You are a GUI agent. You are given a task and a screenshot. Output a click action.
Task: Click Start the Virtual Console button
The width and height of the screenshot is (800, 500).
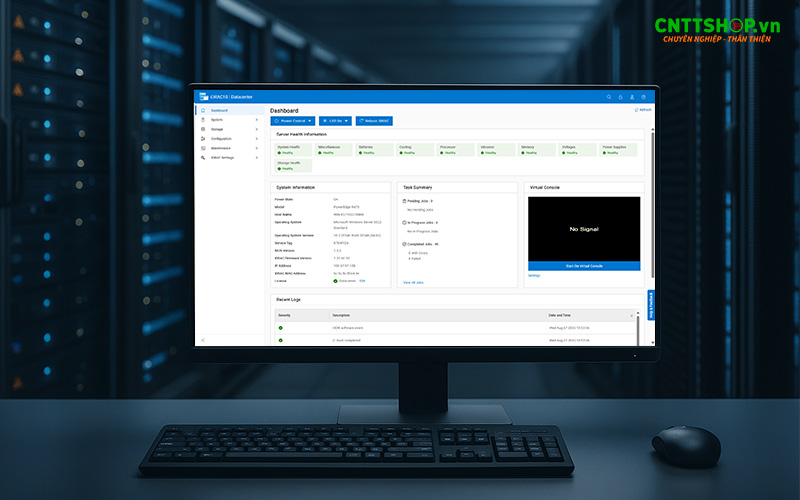pyautogui.click(x=584, y=266)
